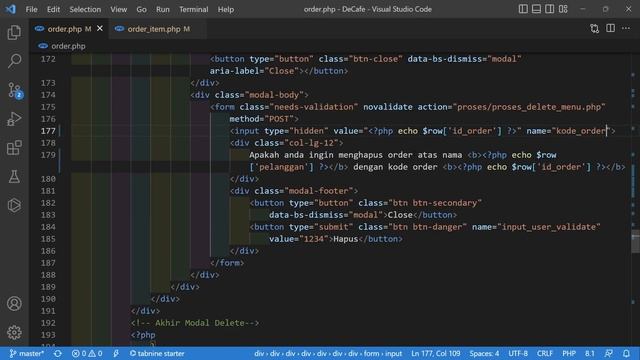
Task: Click Ln 177, Col 109 cursor position
Action: point(436,353)
